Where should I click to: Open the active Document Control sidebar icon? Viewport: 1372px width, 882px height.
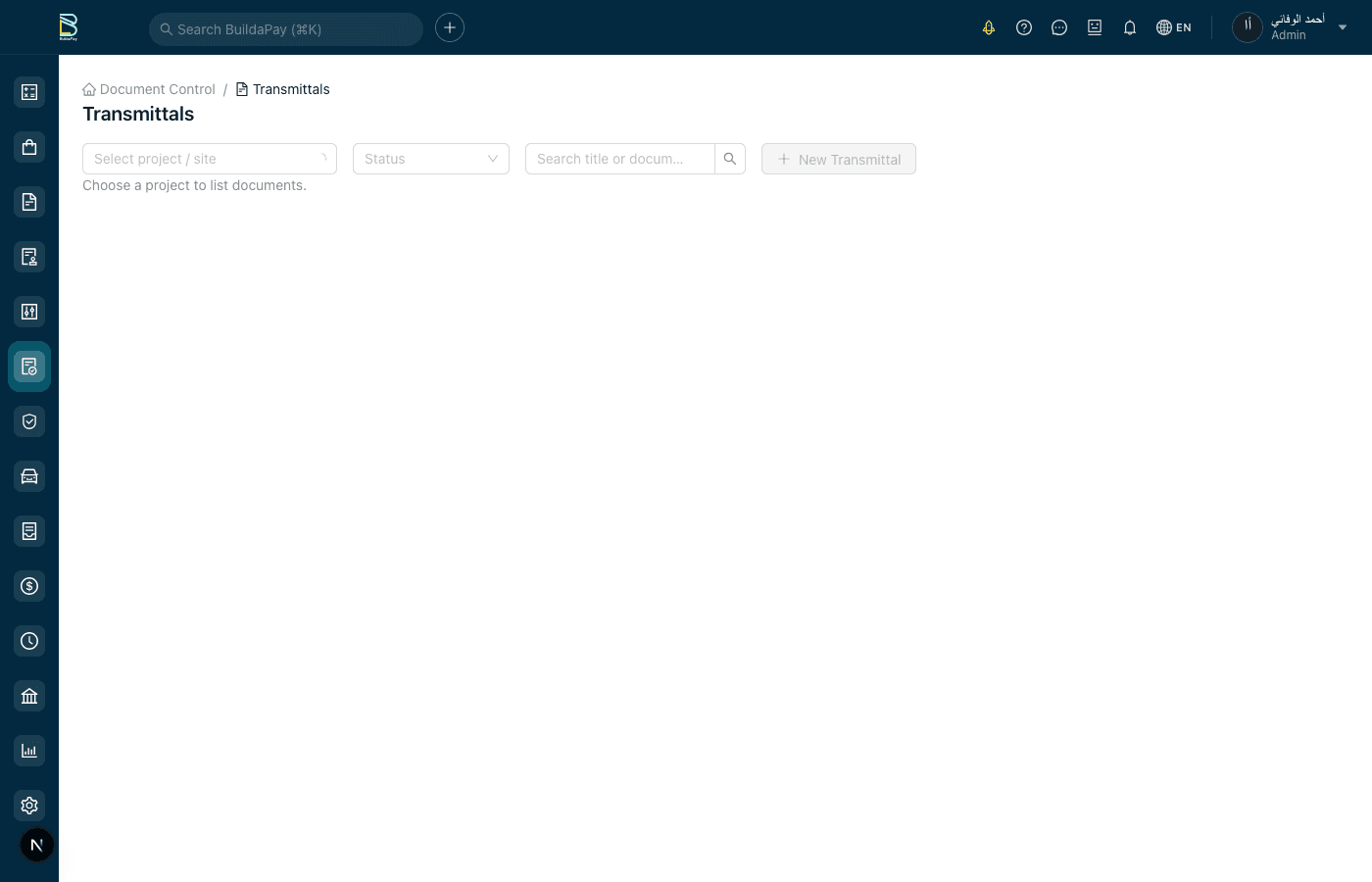(29, 366)
